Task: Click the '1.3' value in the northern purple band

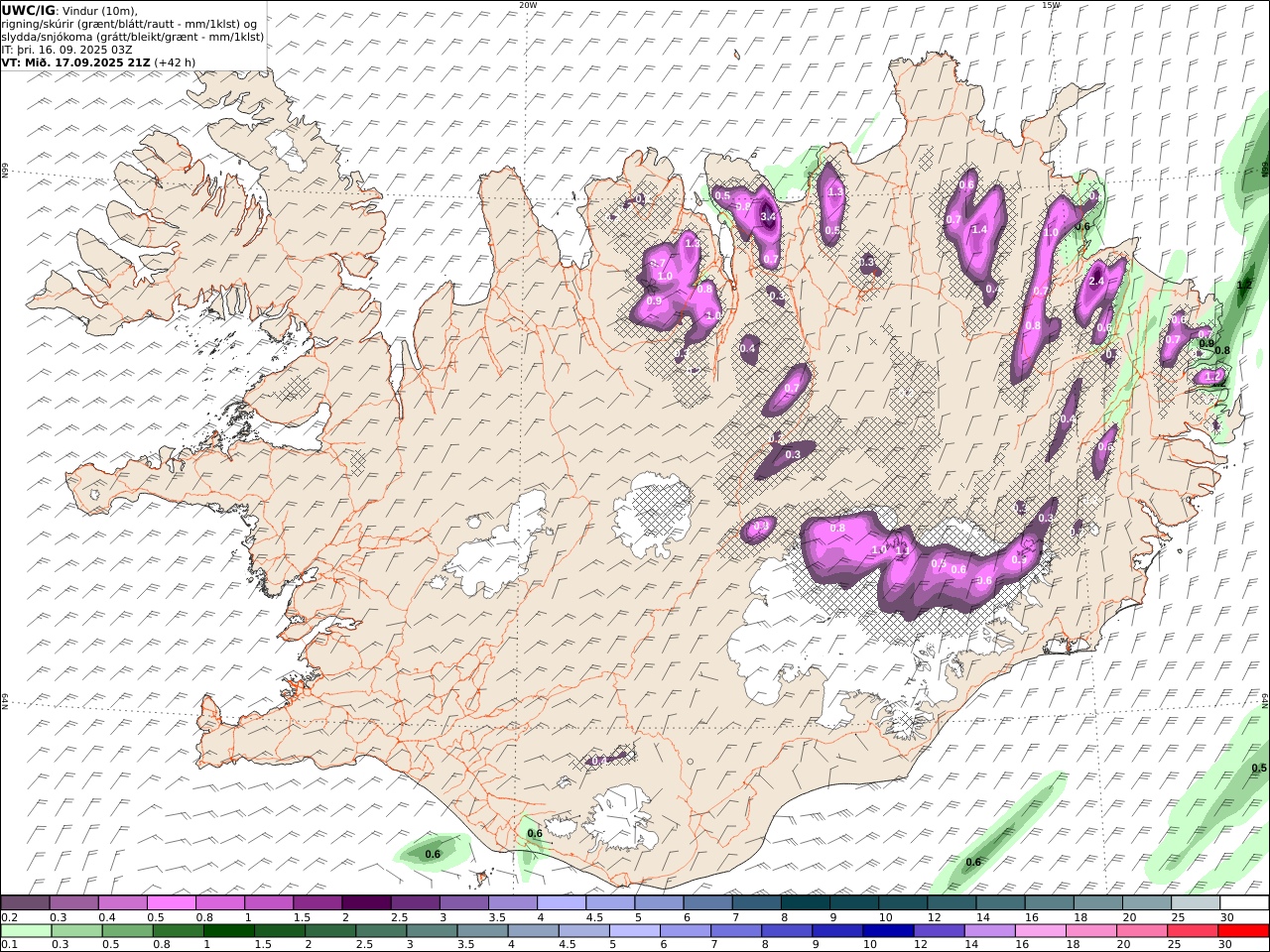Action: [x=834, y=192]
